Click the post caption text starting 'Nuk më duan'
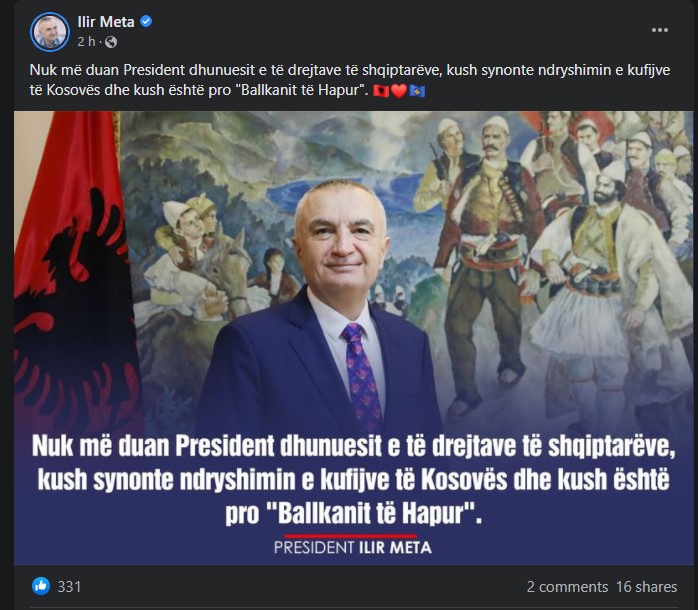 [x=350, y=80]
